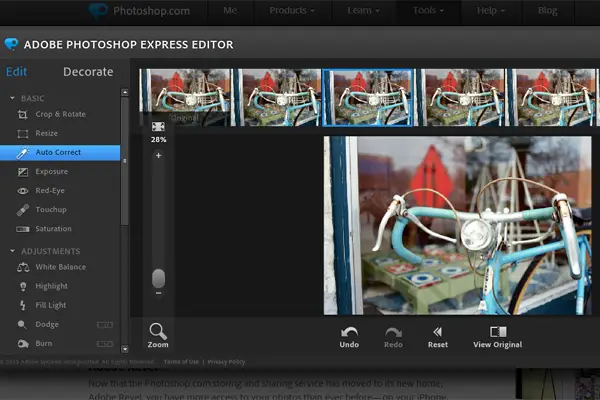This screenshot has height=400, width=600.
Task: Open the Help dropdown menu
Action: (x=491, y=10)
